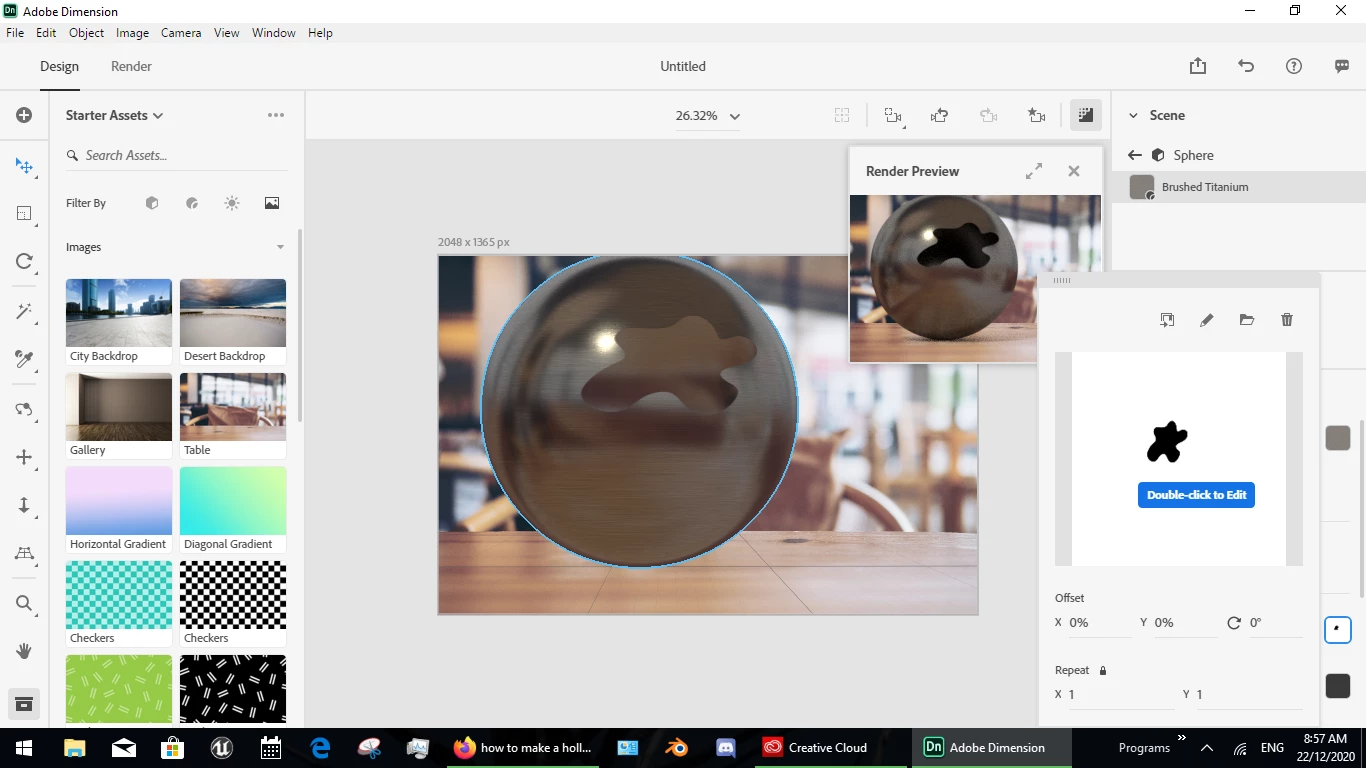Collapse the Scene panel chevron
This screenshot has width=1366, height=768.
pos(1134,116)
